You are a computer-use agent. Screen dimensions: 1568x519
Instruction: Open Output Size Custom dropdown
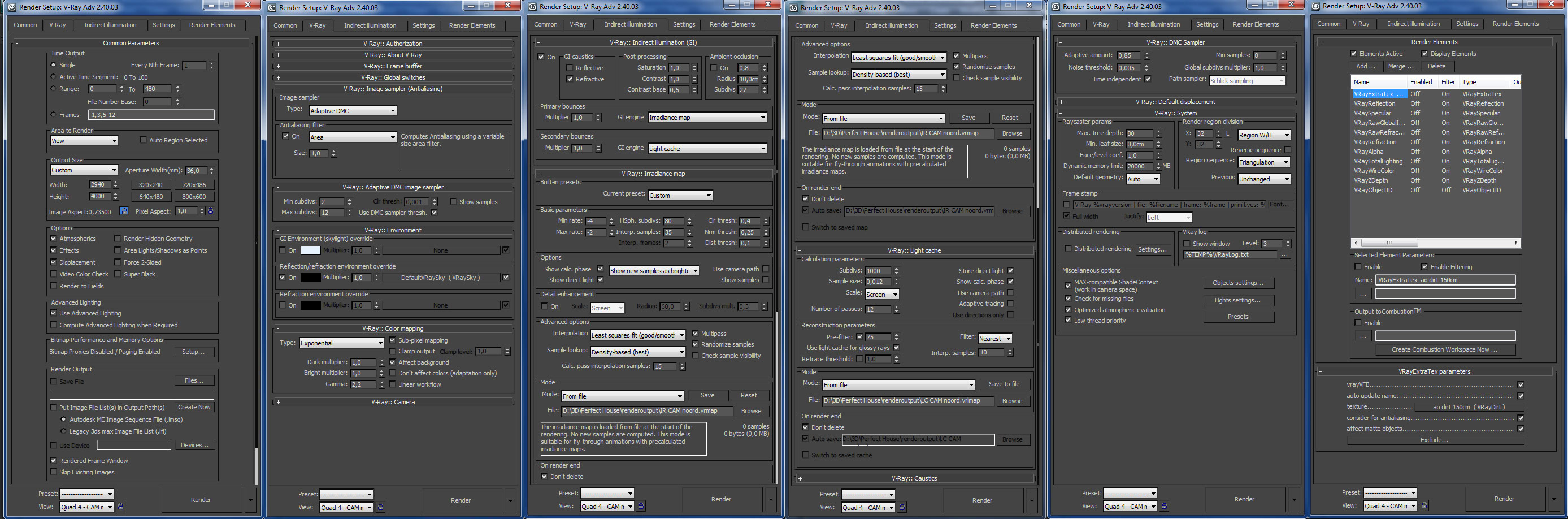click(84, 170)
